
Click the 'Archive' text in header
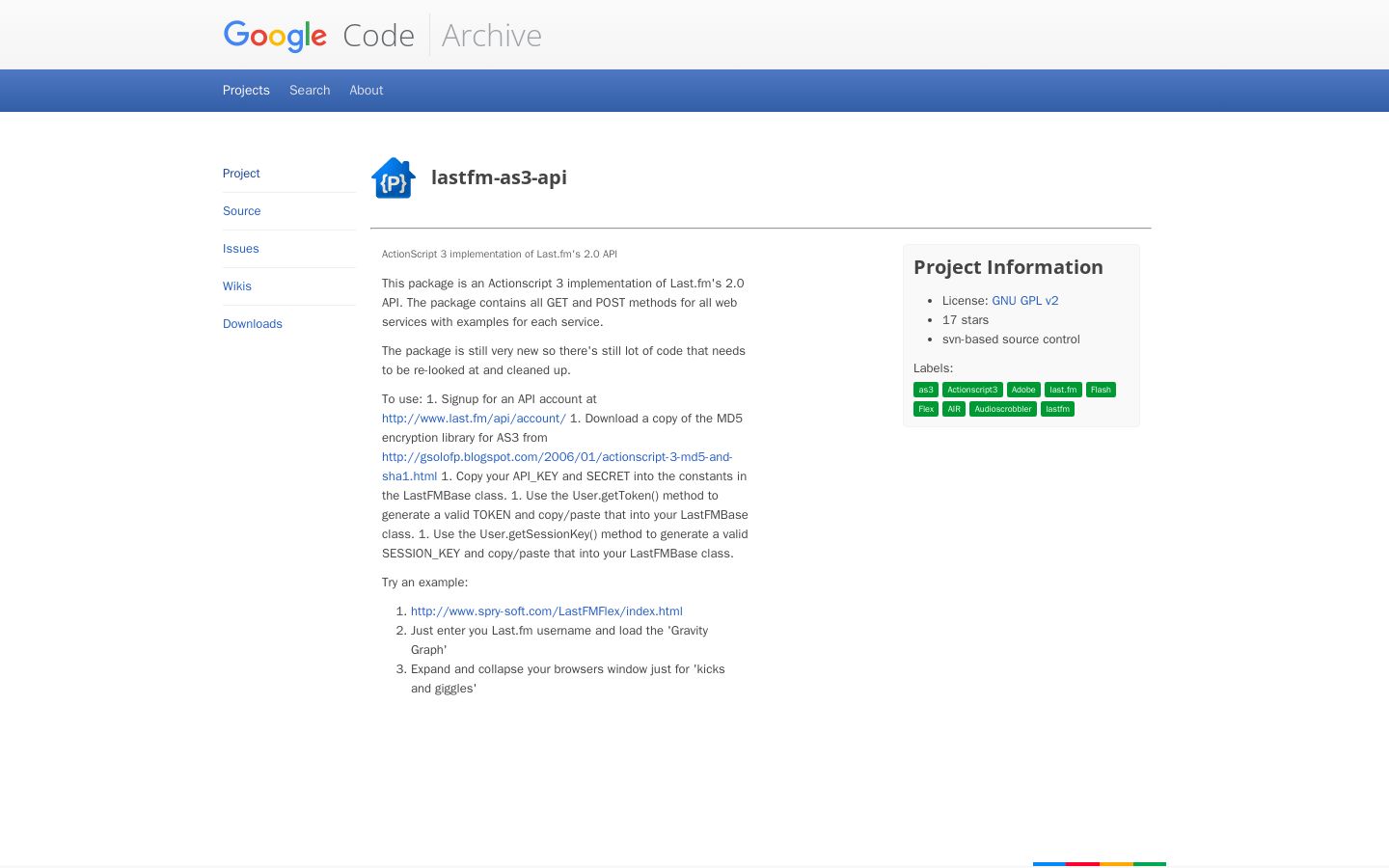click(x=492, y=36)
